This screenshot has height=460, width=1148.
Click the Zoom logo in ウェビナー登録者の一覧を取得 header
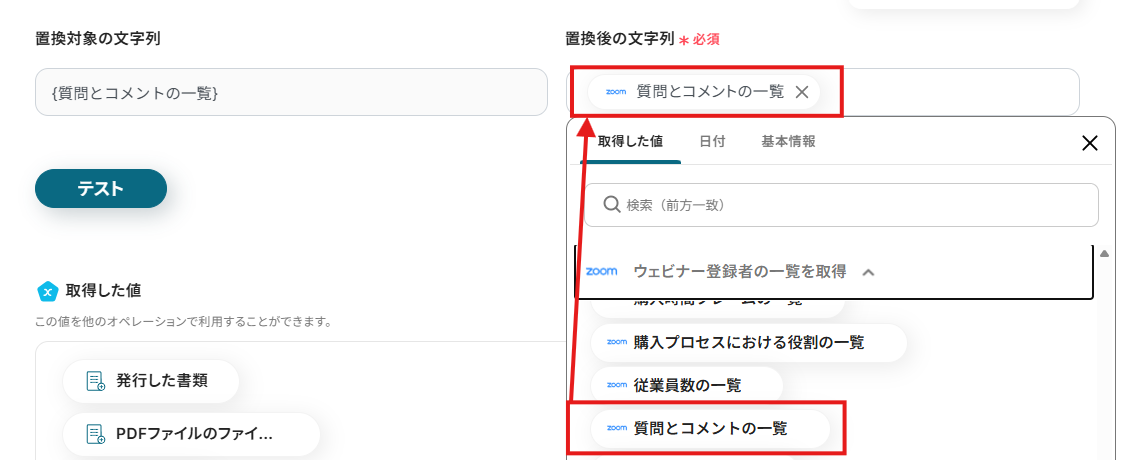coord(602,271)
